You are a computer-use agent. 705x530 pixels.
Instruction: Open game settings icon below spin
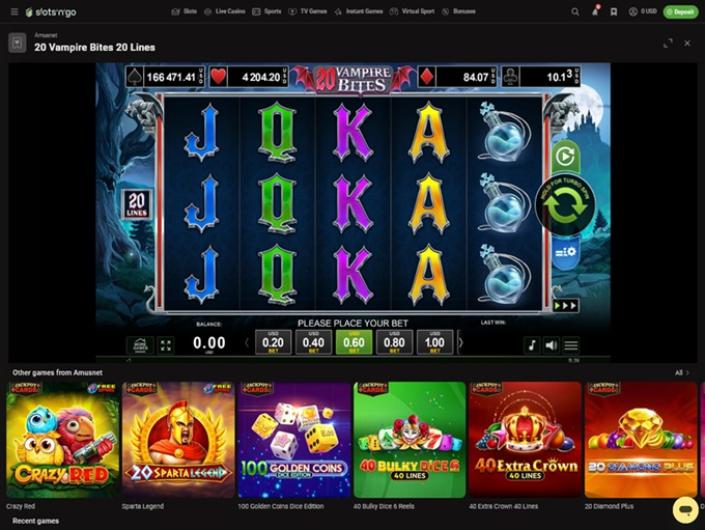coord(565,253)
